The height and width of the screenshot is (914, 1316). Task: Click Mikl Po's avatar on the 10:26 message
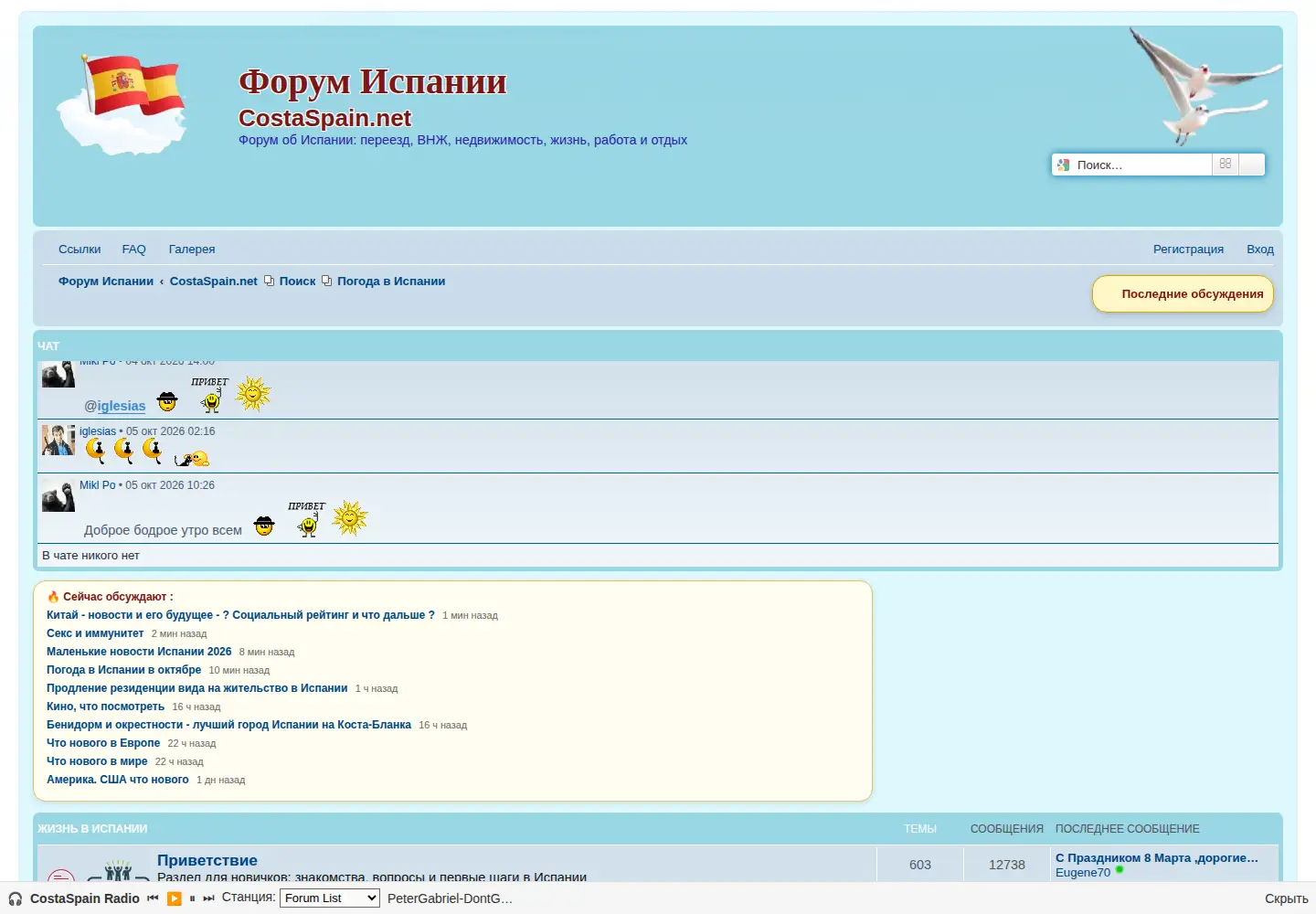(x=58, y=495)
